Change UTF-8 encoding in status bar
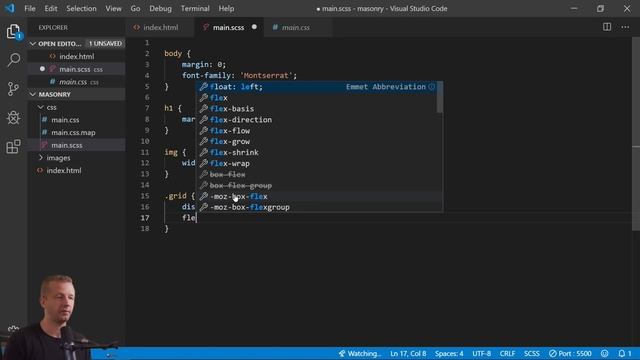This screenshot has width=640, height=360. (482, 353)
